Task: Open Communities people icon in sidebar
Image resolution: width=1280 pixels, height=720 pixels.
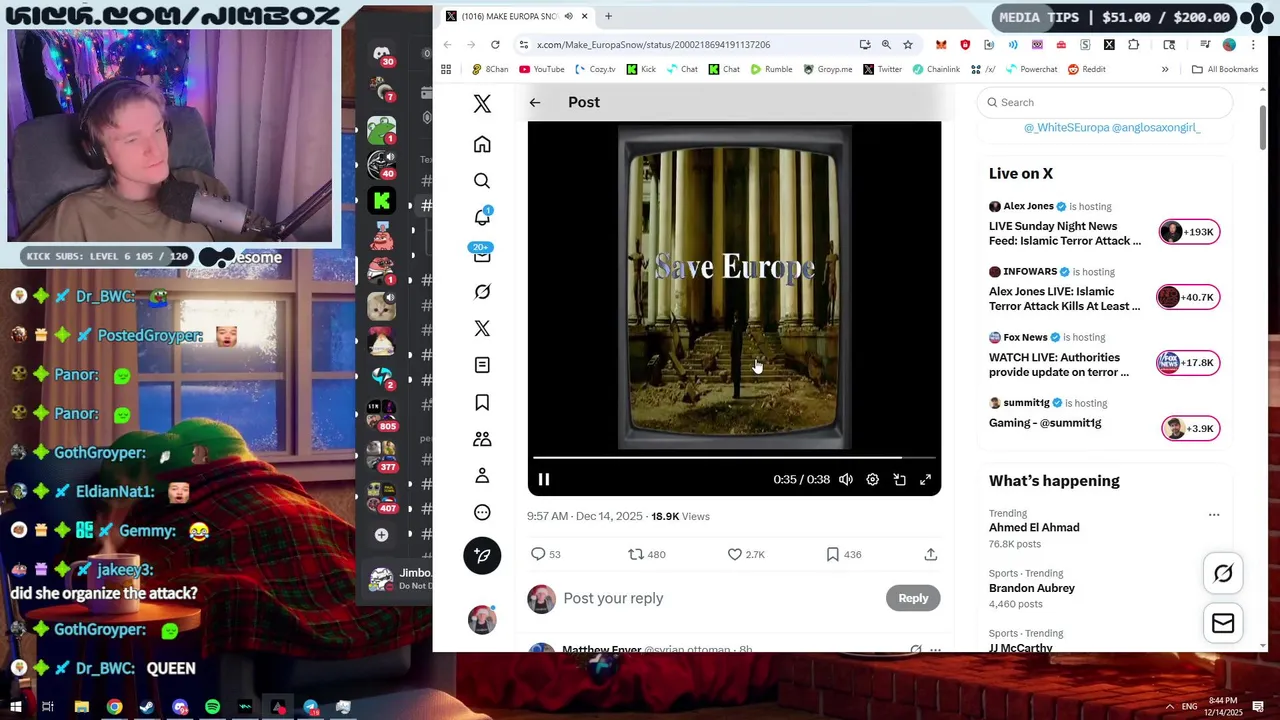Action: tap(482, 439)
